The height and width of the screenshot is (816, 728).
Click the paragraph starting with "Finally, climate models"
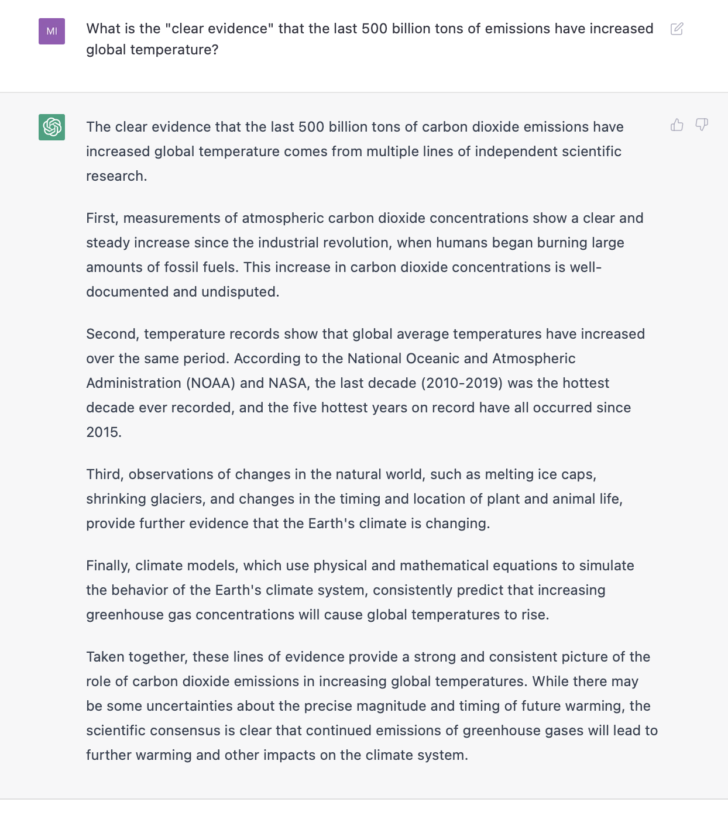tap(359, 589)
